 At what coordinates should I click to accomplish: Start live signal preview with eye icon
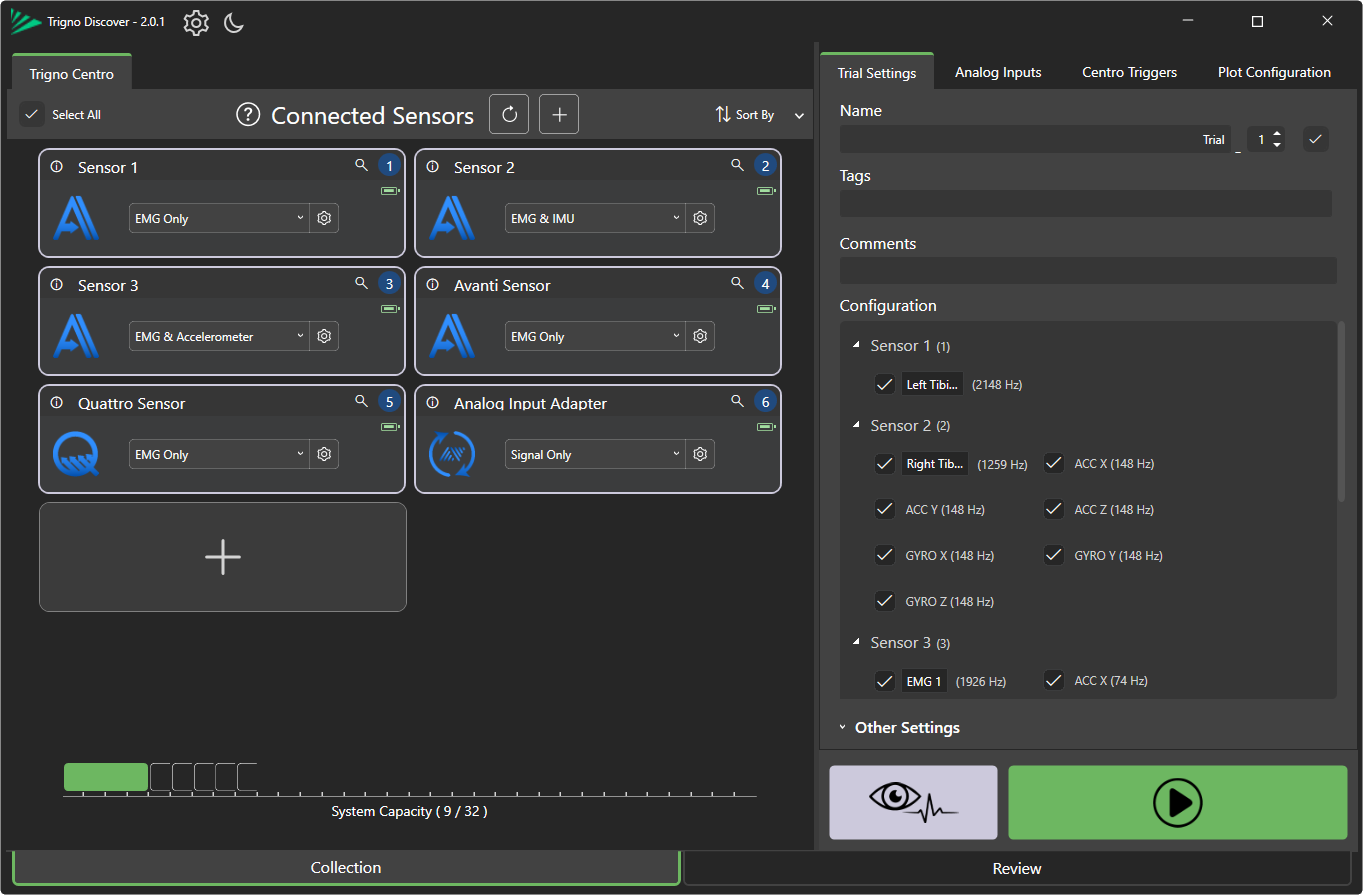pos(913,802)
